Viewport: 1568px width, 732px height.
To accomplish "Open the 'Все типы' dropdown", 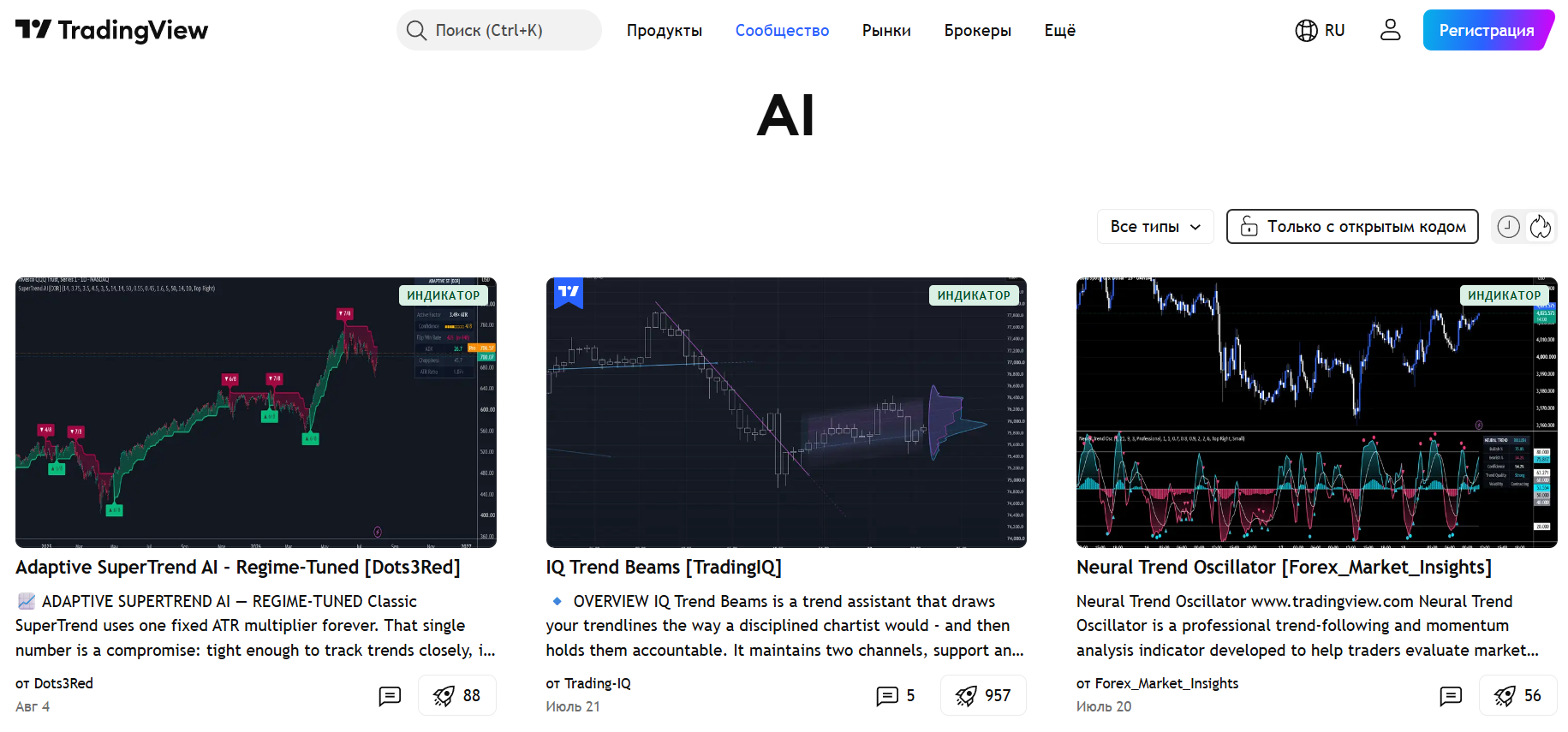I will click(x=1155, y=227).
